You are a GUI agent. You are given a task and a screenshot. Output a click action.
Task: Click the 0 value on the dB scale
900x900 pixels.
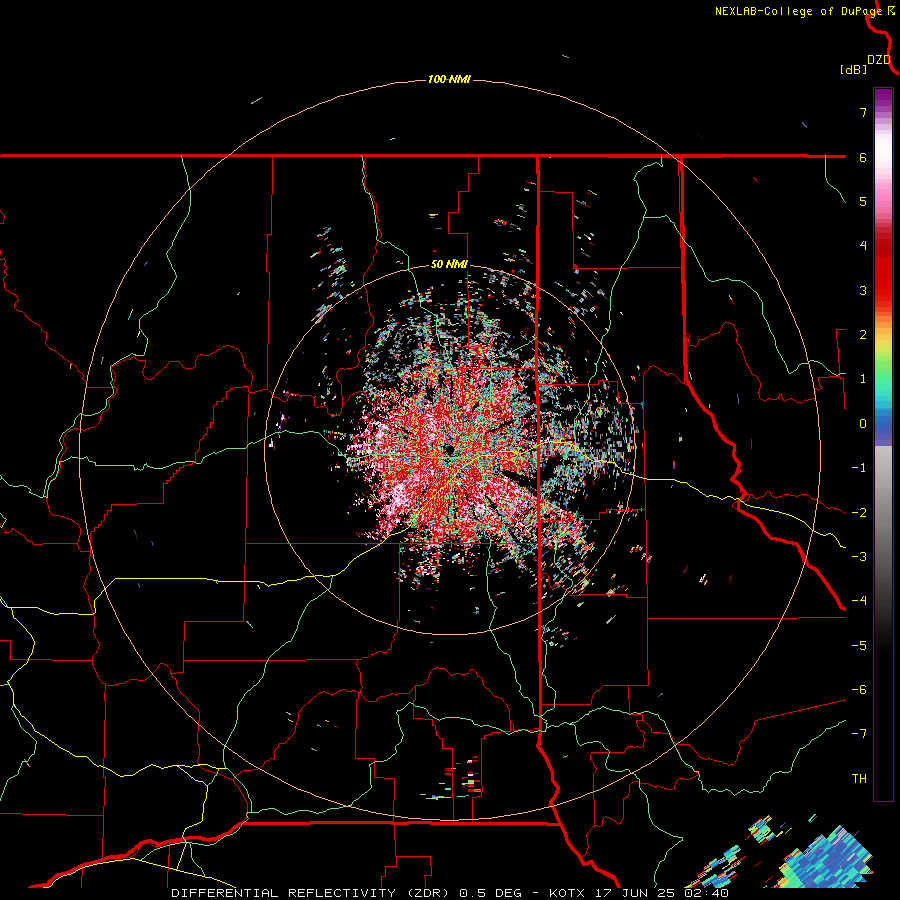[863, 423]
